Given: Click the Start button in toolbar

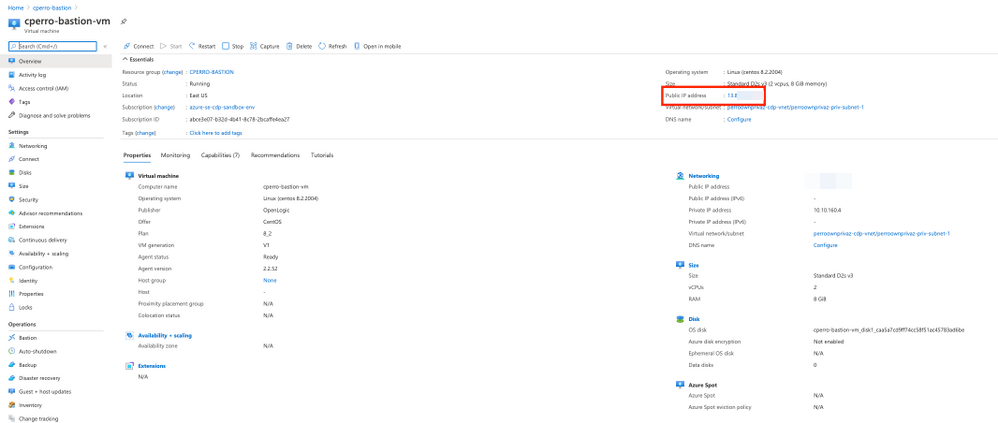Looking at the screenshot, I should 171,46.
